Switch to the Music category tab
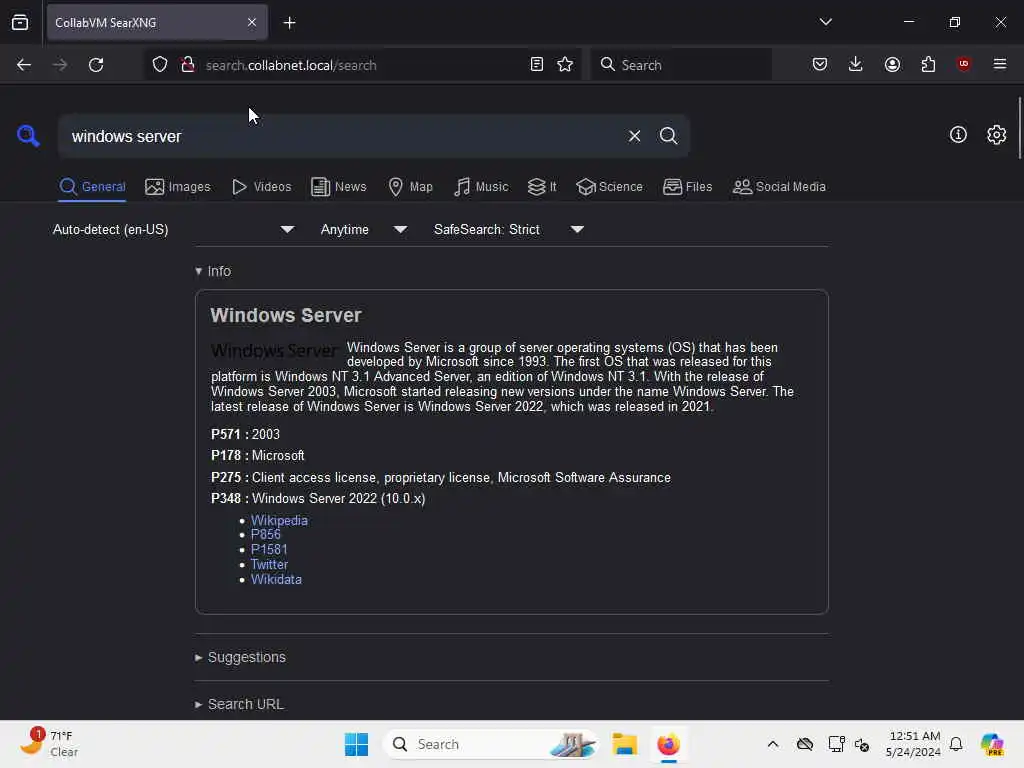Screen dimensions: 1024x768 481,187
